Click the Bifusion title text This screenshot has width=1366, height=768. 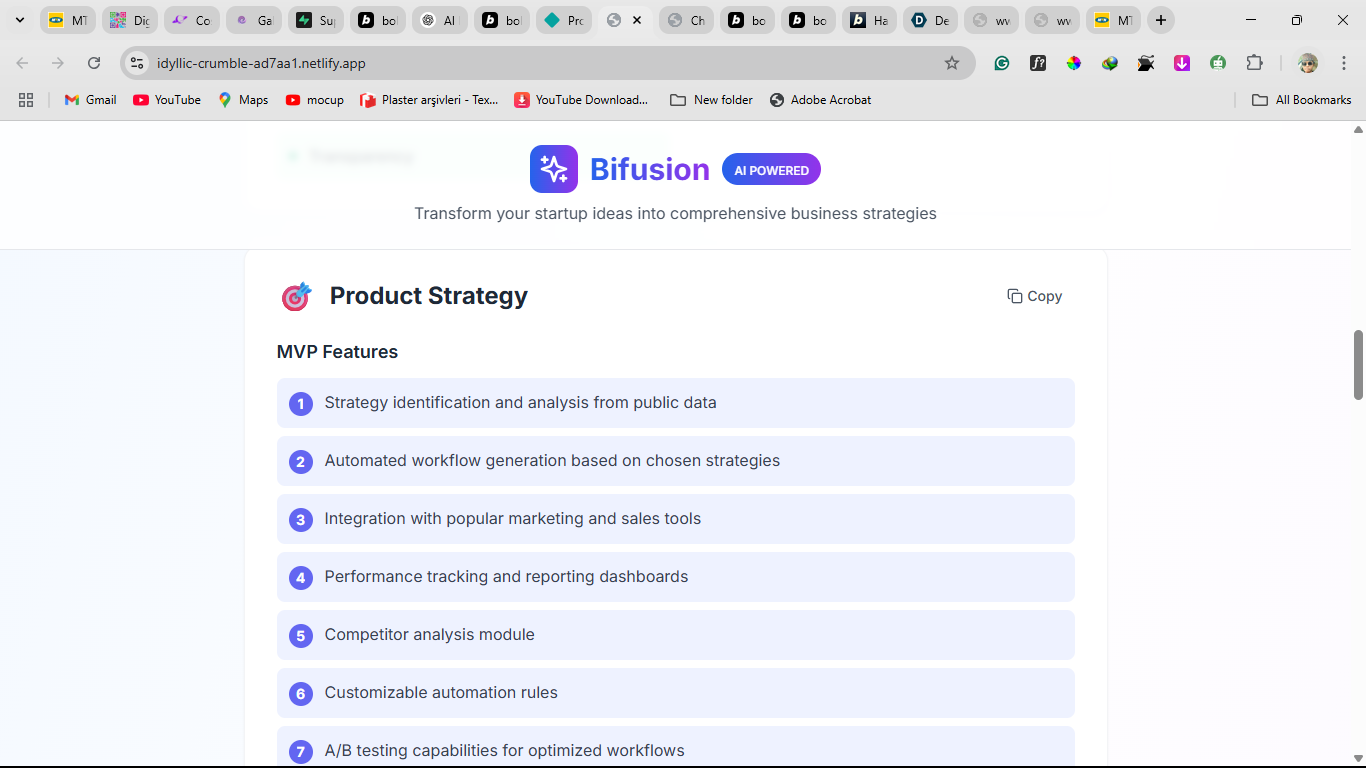[650, 169]
